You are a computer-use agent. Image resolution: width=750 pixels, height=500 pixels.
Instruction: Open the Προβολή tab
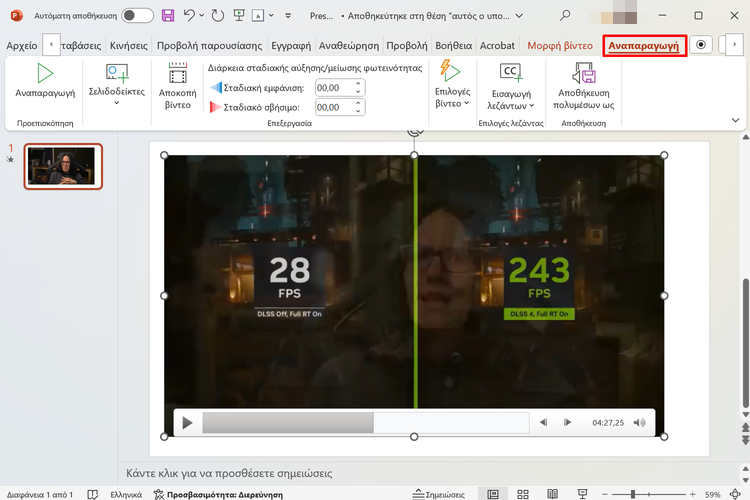point(407,45)
